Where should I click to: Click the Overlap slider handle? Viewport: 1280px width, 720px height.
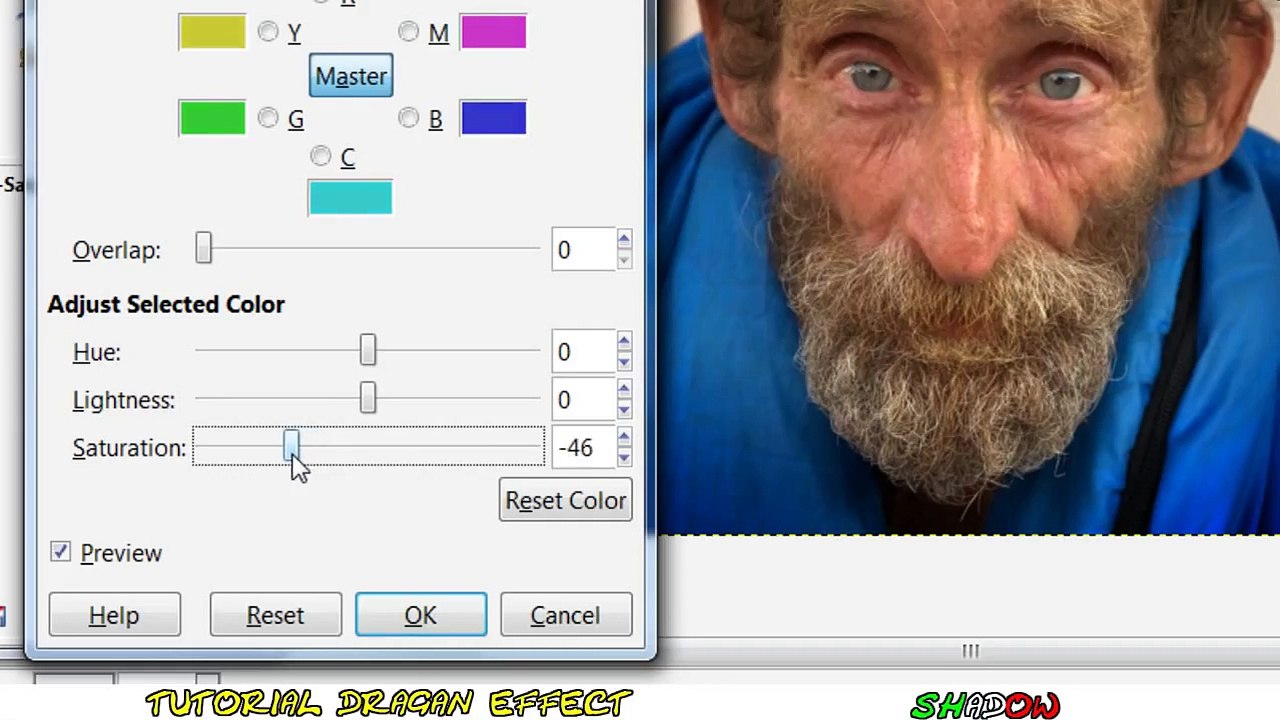click(x=203, y=249)
